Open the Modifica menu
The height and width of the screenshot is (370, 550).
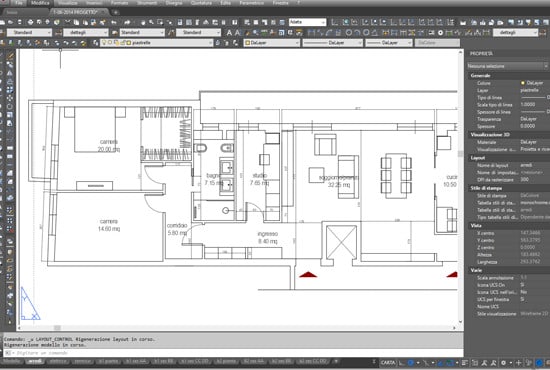[40, 3]
